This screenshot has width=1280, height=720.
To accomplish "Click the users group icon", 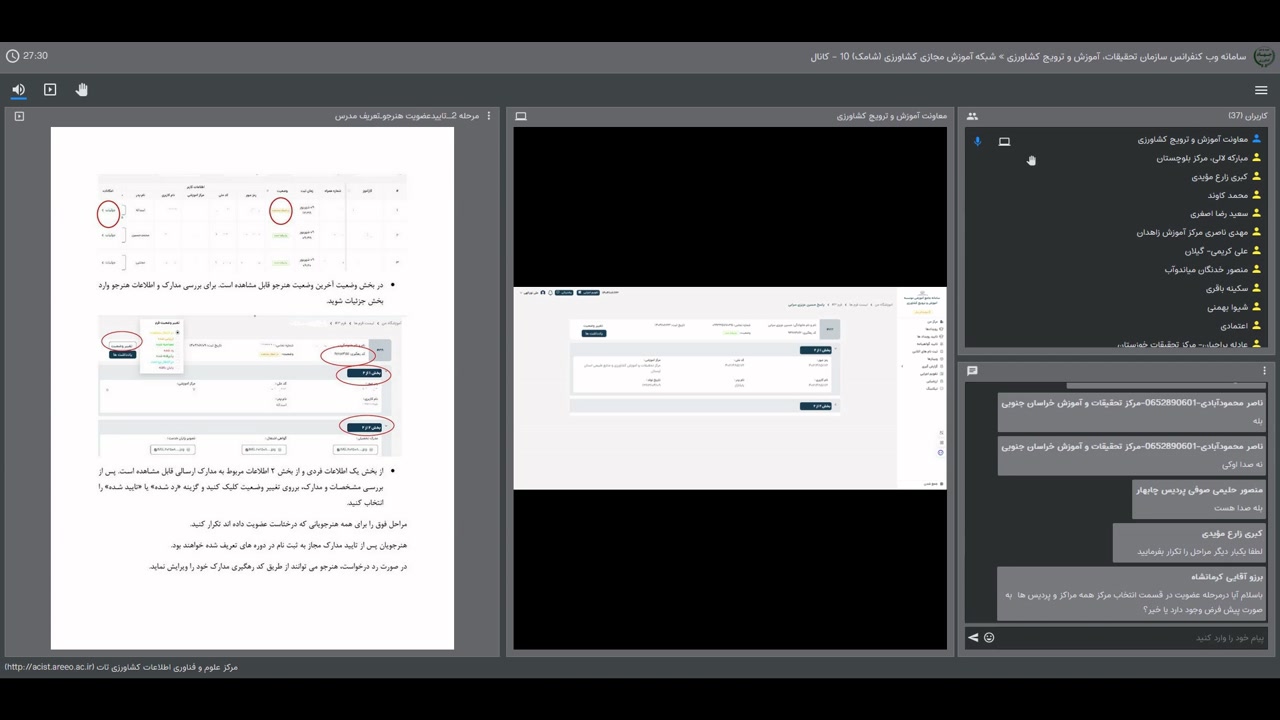I will tap(972, 116).
